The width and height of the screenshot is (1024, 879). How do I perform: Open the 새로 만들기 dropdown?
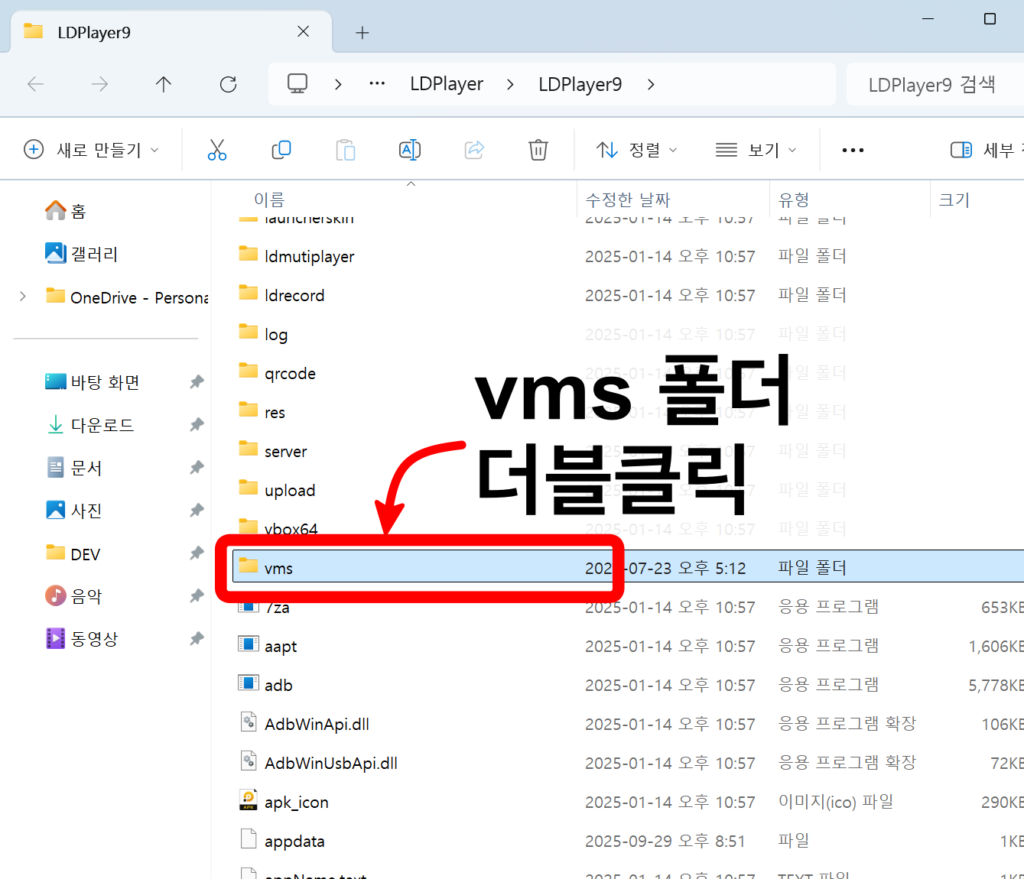(x=91, y=150)
